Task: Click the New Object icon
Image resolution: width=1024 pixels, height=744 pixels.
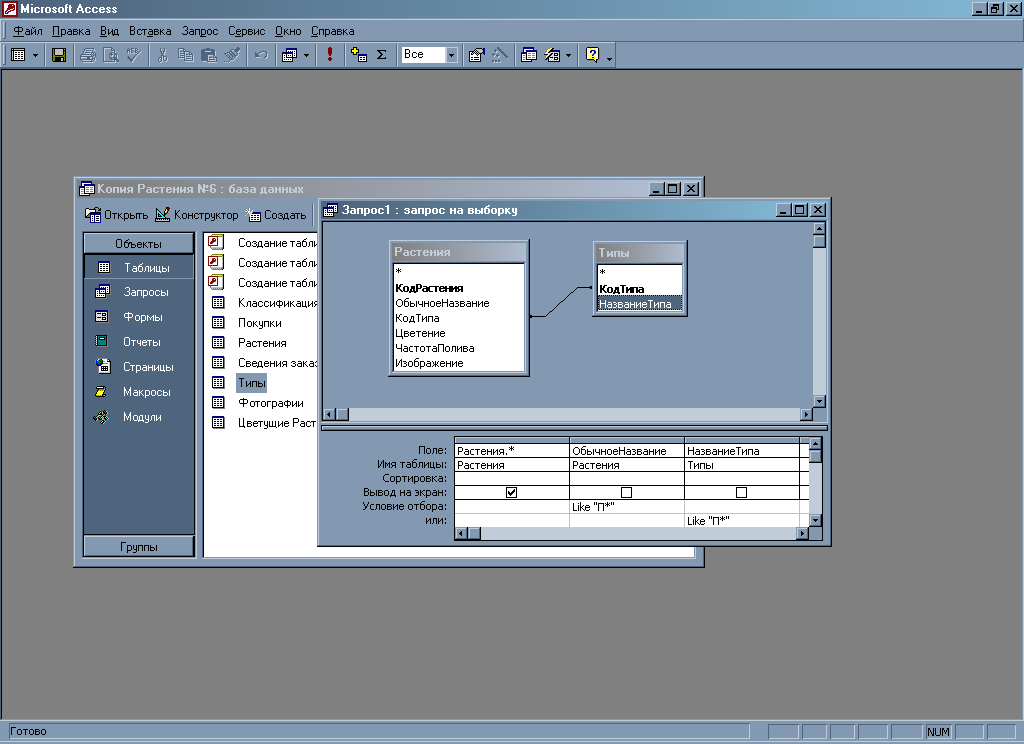Action: pyautogui.click(x=552, y=55)
